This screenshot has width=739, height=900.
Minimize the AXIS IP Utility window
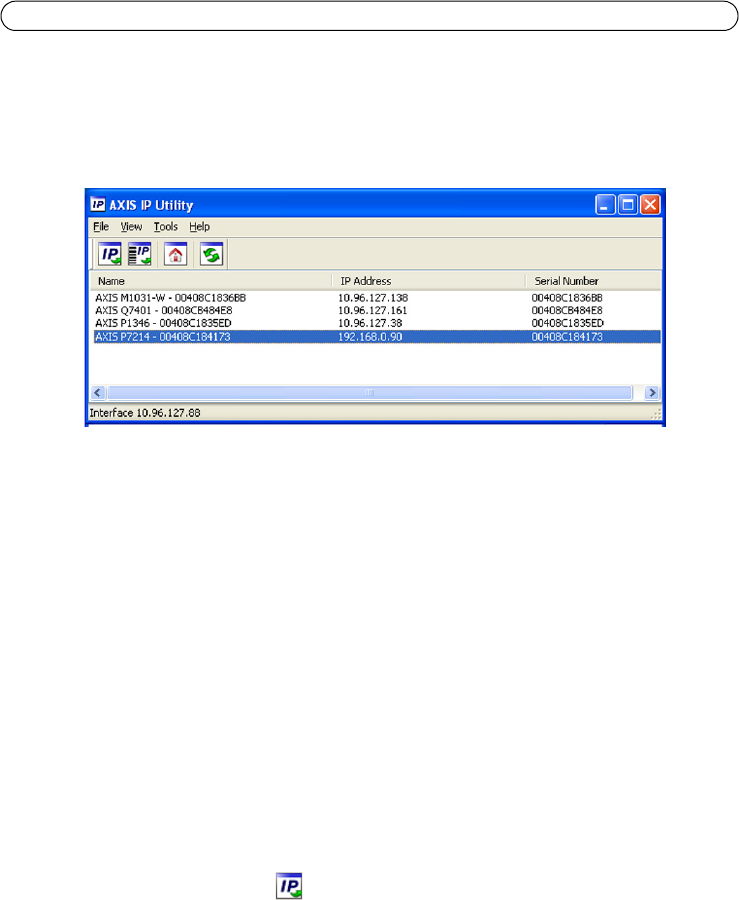pyautogui.click(x=605, y=204)
